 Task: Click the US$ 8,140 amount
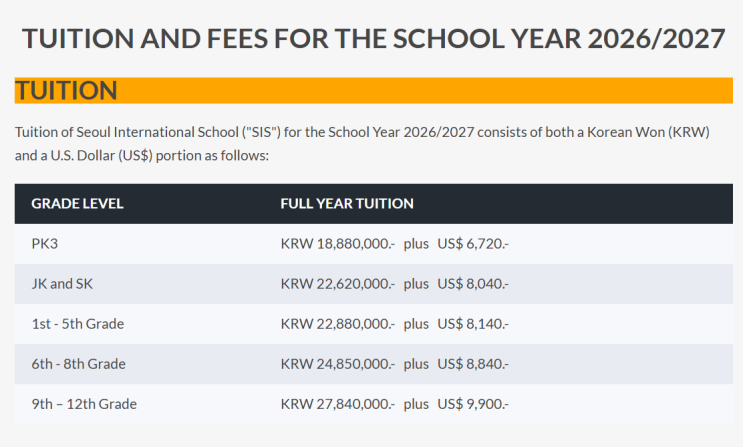point(473,323)
